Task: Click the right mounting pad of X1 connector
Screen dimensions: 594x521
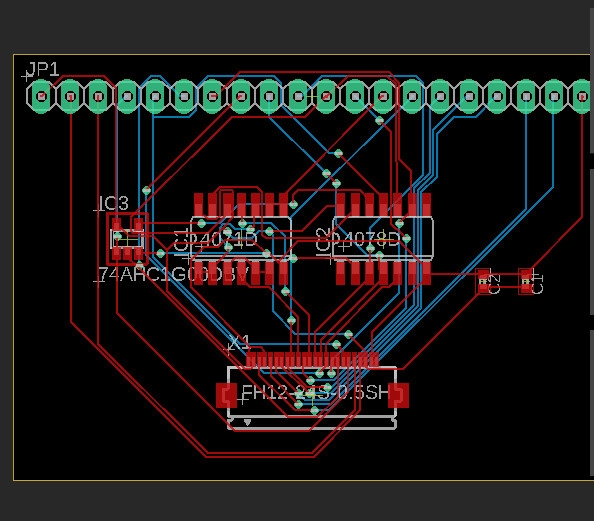Action: tap(399, 395)
